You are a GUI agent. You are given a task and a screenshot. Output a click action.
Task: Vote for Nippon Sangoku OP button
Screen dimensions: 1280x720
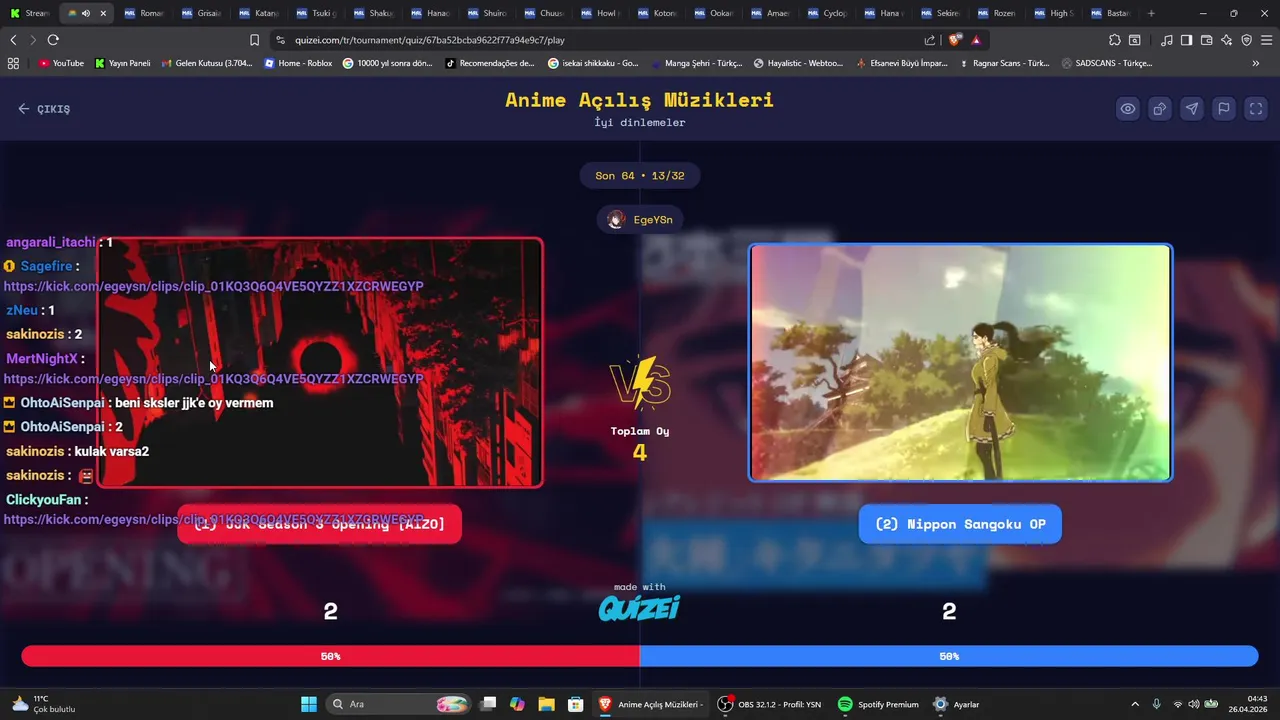click(960, 524)
